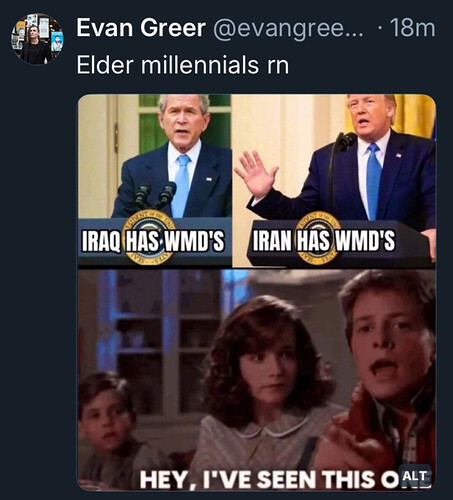
Task: Open the @evangree... handle link
Action: point(288,28)
